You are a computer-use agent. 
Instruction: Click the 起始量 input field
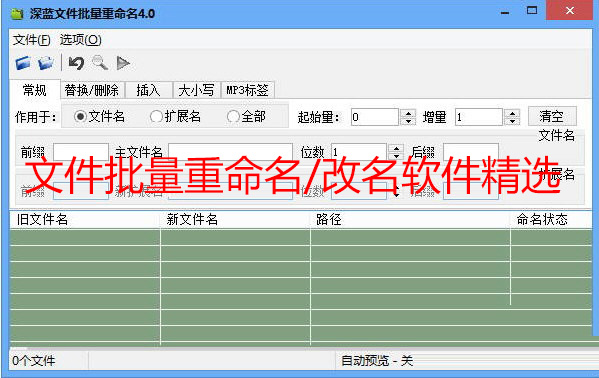click(374, 117)
